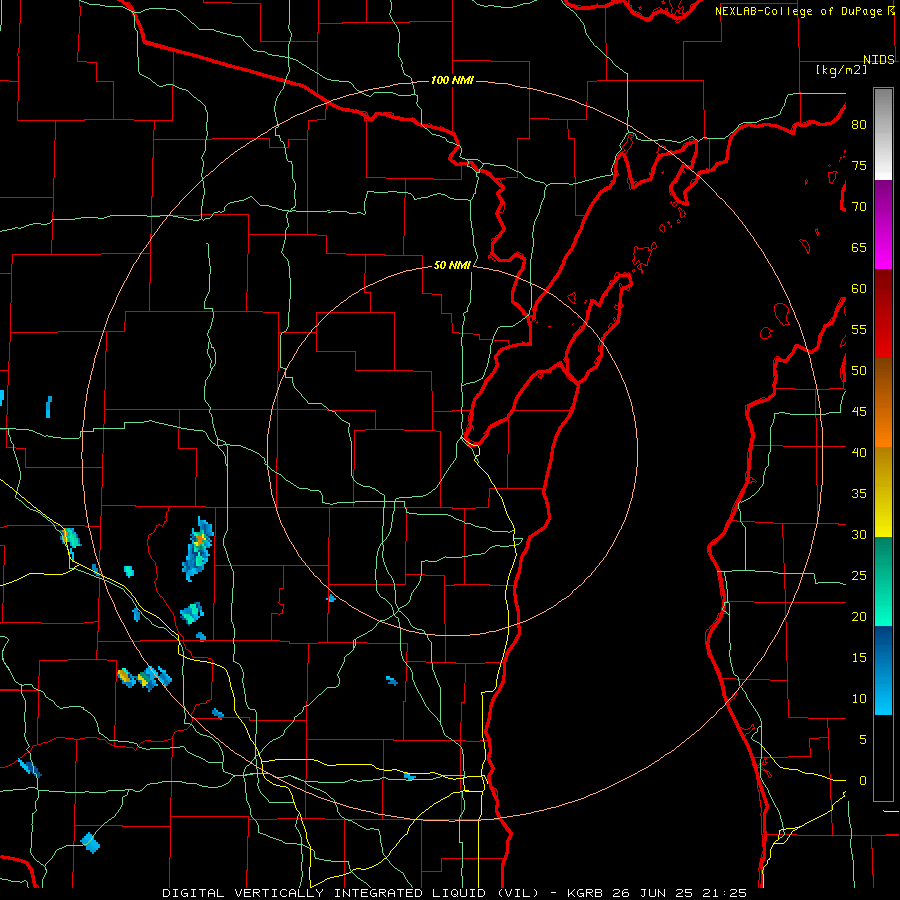Select the "0" value on the color scale
Viewport: 900px width, 900px height.
863,781
